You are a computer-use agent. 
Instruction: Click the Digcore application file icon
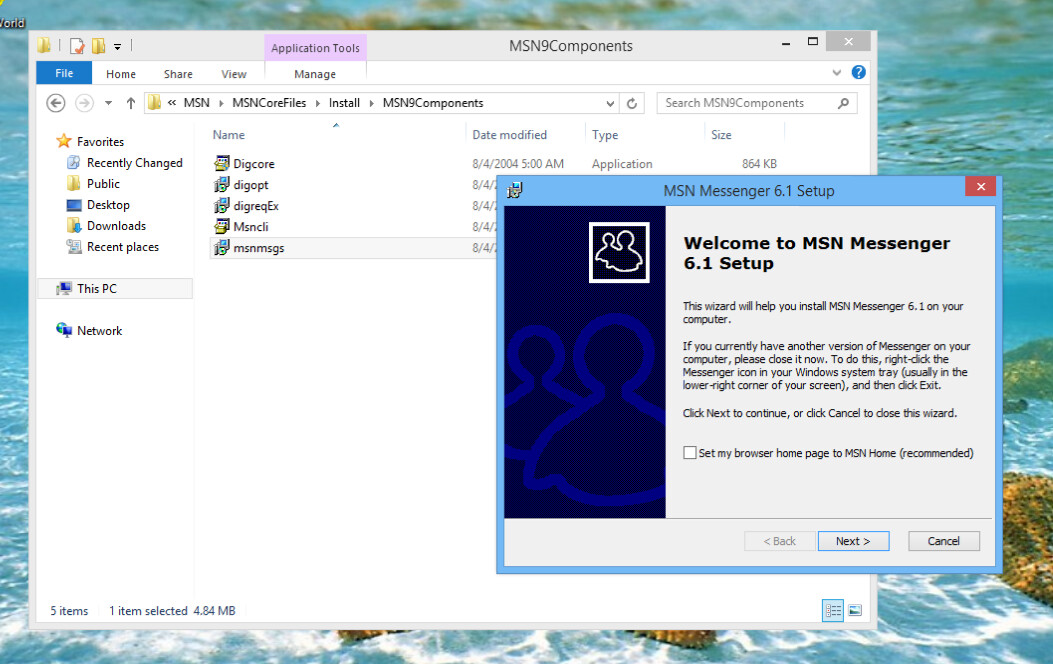(x=222, y=163)
